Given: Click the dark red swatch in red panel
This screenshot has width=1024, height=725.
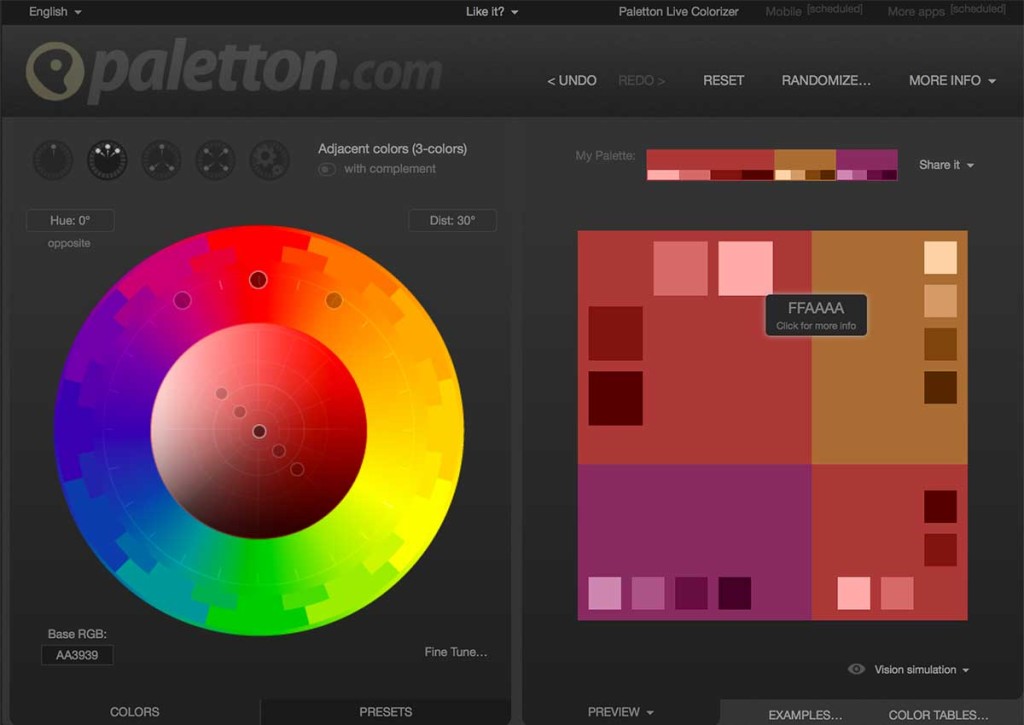Looking at the screenshot, I should point(615,333).
